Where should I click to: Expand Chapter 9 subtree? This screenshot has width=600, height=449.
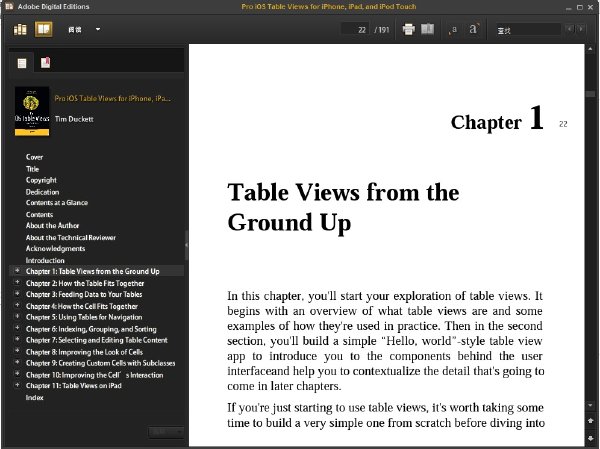(x=17, y=362)
